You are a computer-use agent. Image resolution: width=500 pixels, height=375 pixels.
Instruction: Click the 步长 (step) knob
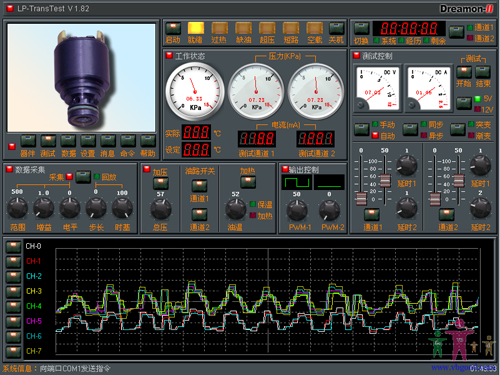pyautogui.click(x=96, y=208)
